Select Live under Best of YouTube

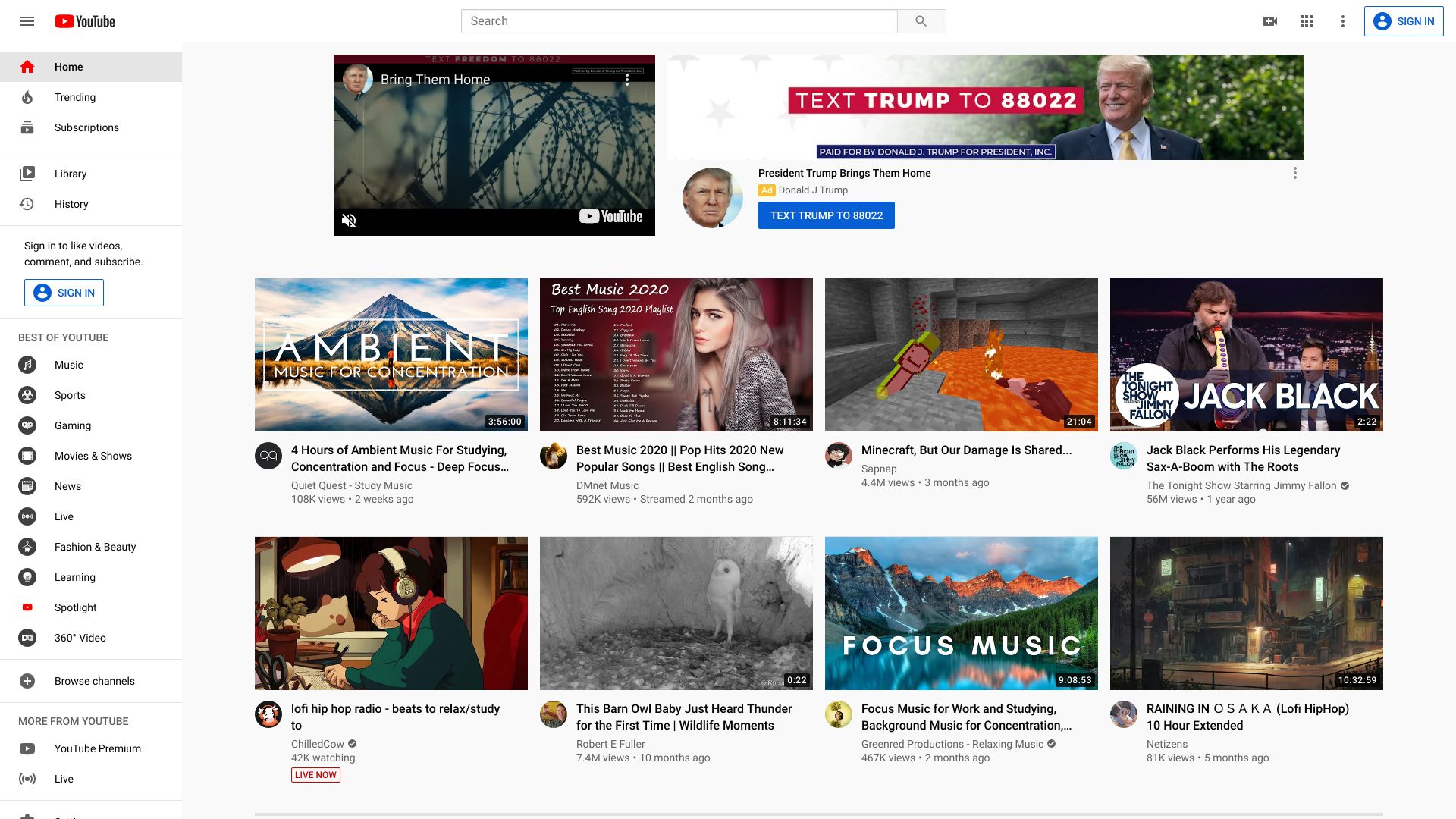(91, 516)
